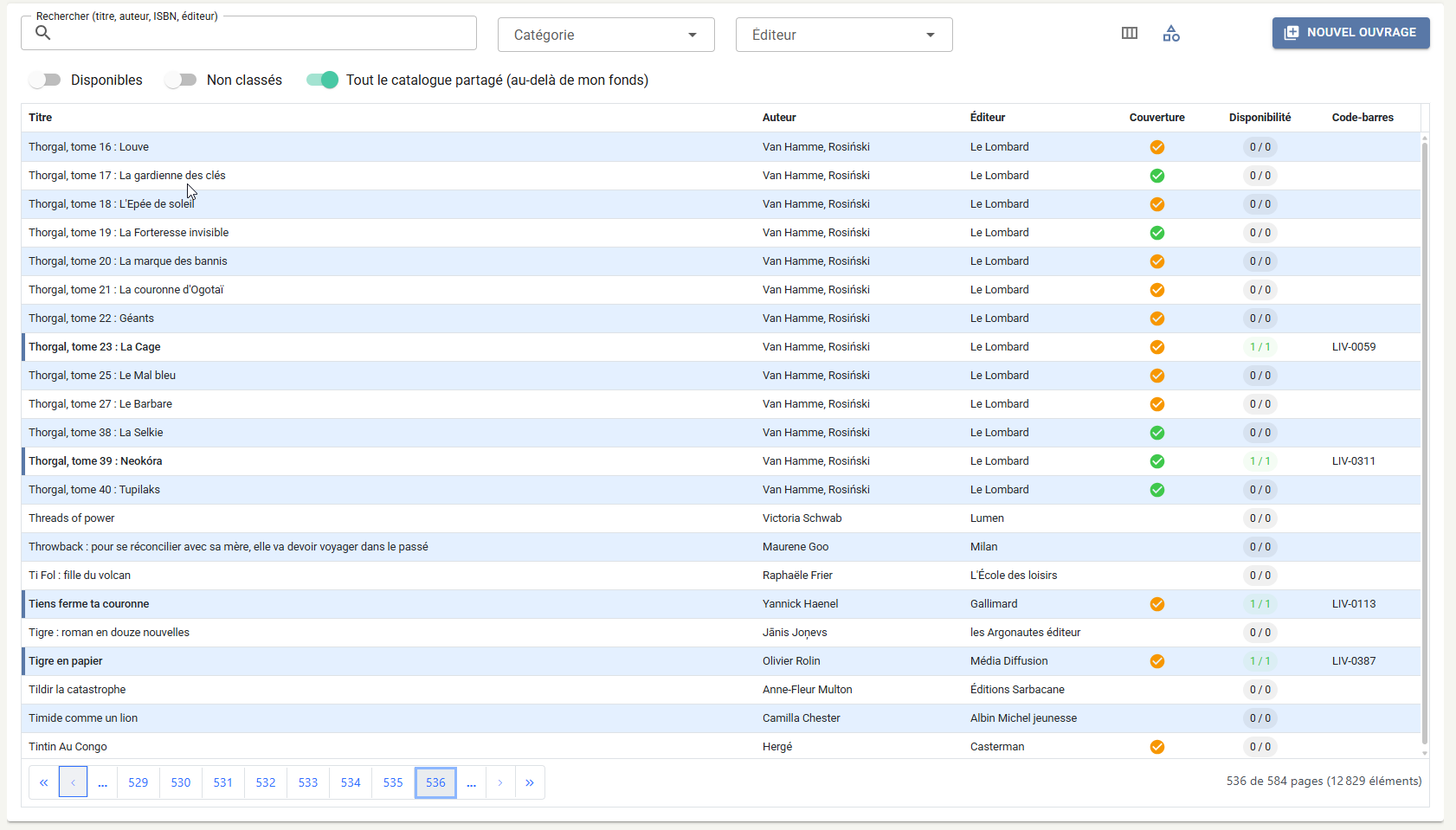Open the Catégorie dropdown

pos(606,35)
